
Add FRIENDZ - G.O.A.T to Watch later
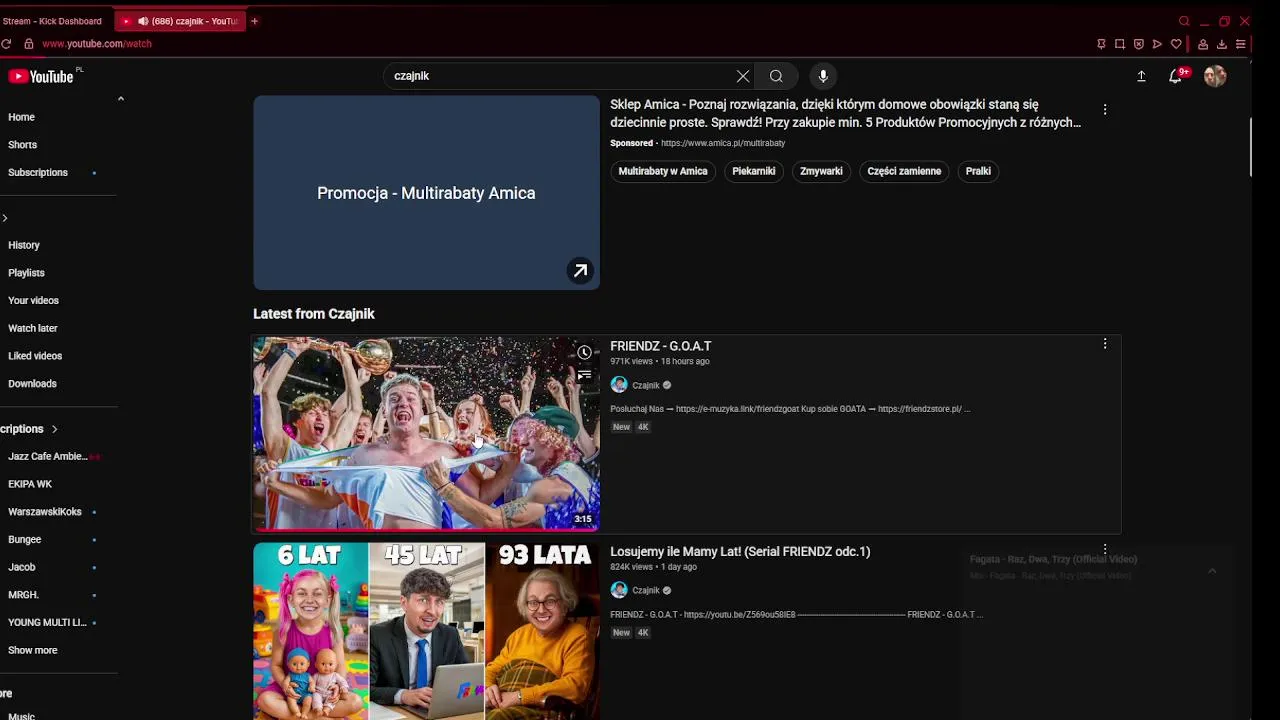point(584,352)
